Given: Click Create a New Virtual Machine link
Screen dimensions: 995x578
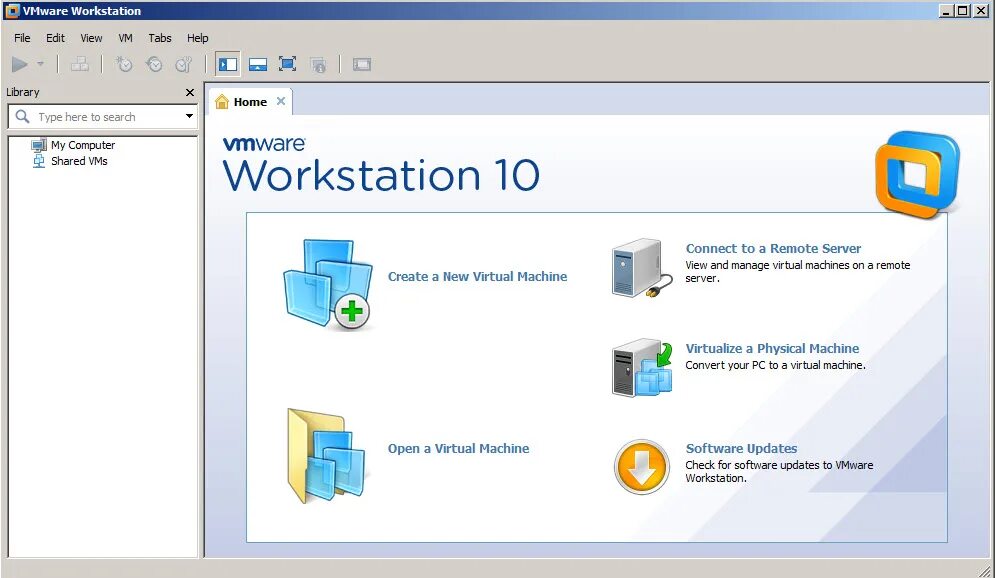Looking at the screenshot, I should 477,277.
